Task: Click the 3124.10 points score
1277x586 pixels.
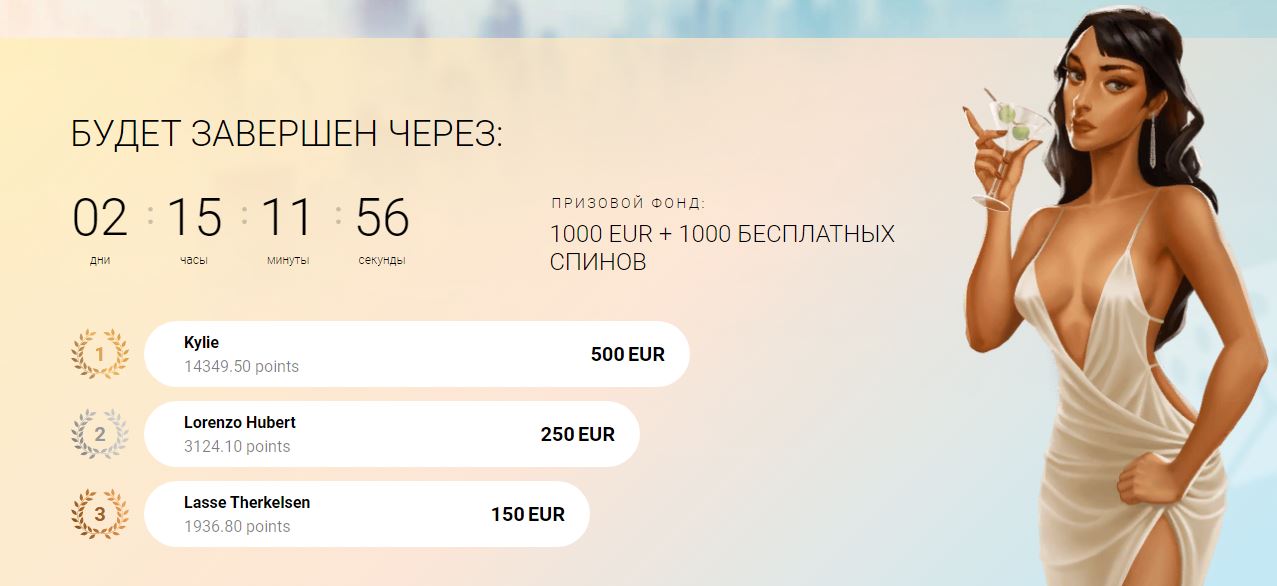Action: (237, 447)
